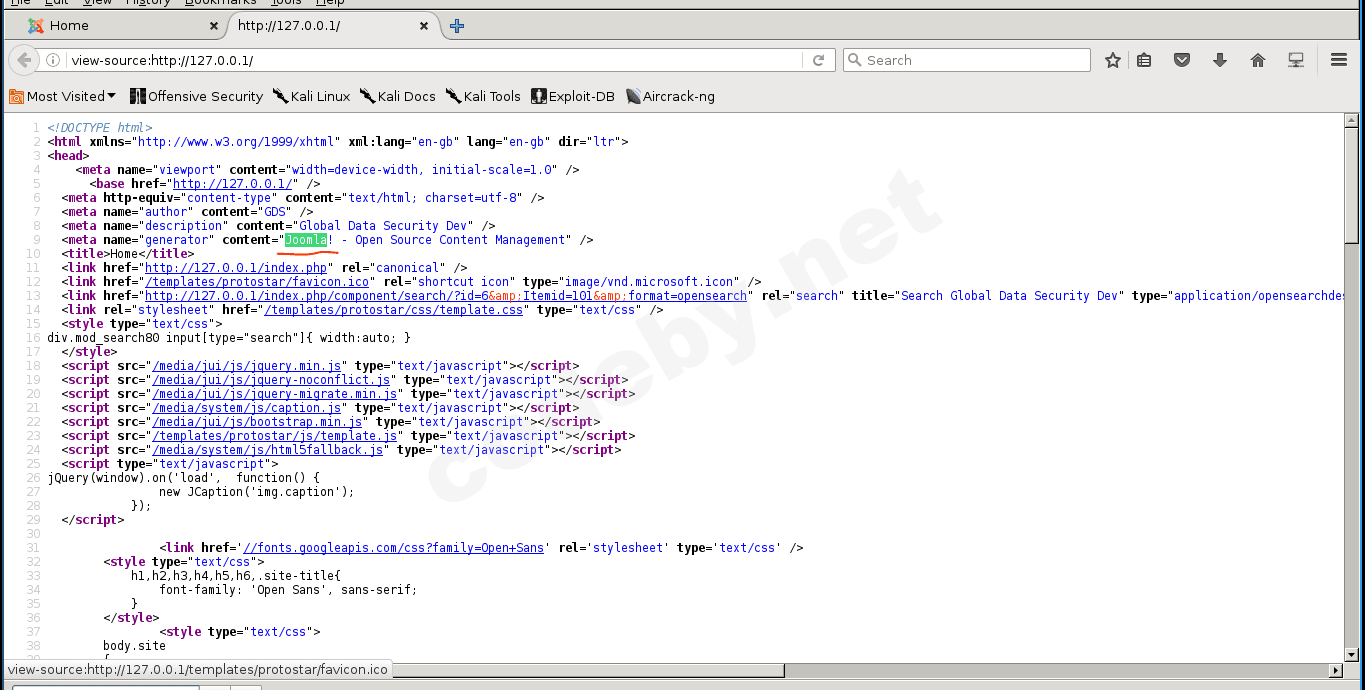Image resolution: width=1365 pixels, height=690 pixels.
Task: Reload the page with the refresh icon
Action: (818, 60)
